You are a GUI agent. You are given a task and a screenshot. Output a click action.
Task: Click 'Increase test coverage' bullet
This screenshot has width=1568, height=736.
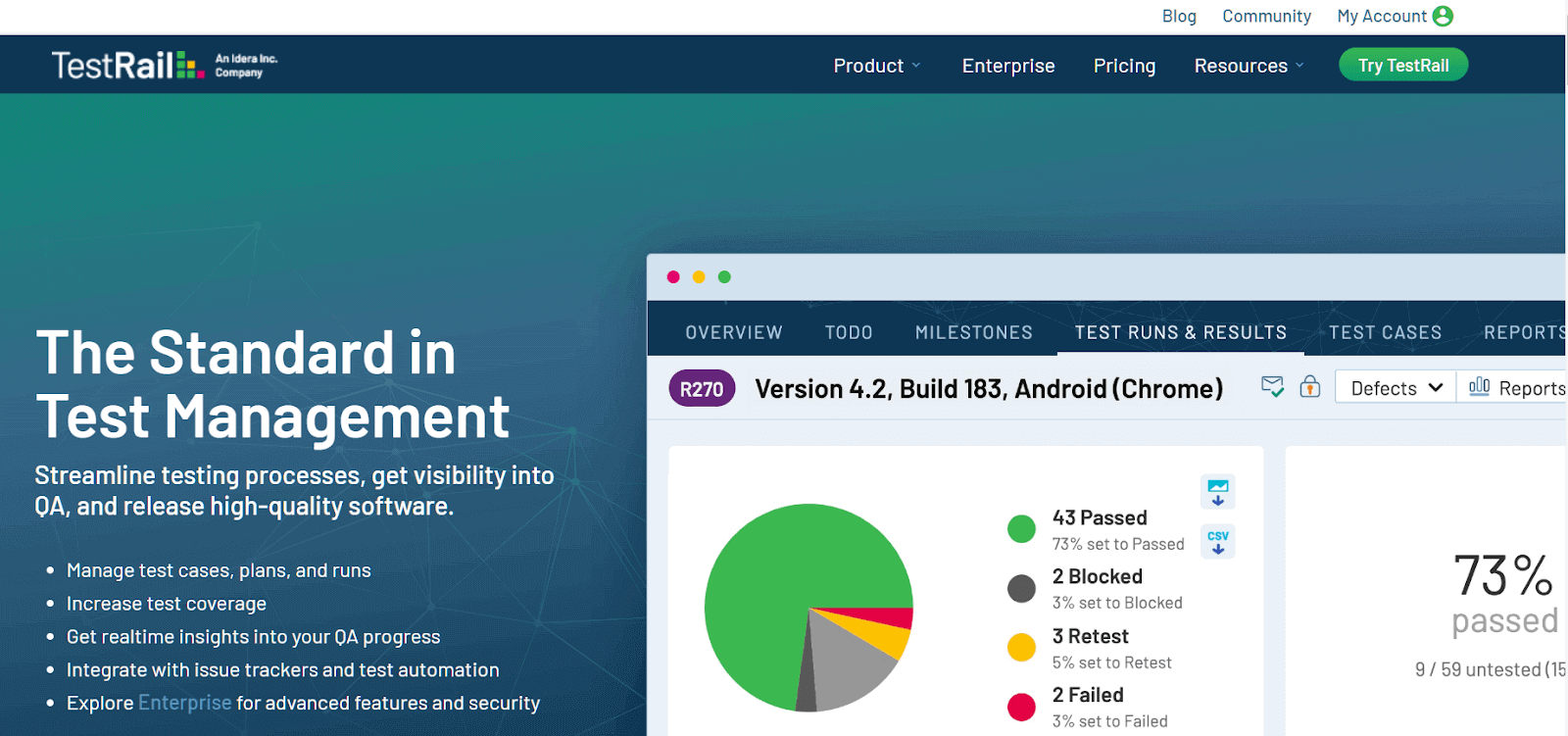click(167, 604)
